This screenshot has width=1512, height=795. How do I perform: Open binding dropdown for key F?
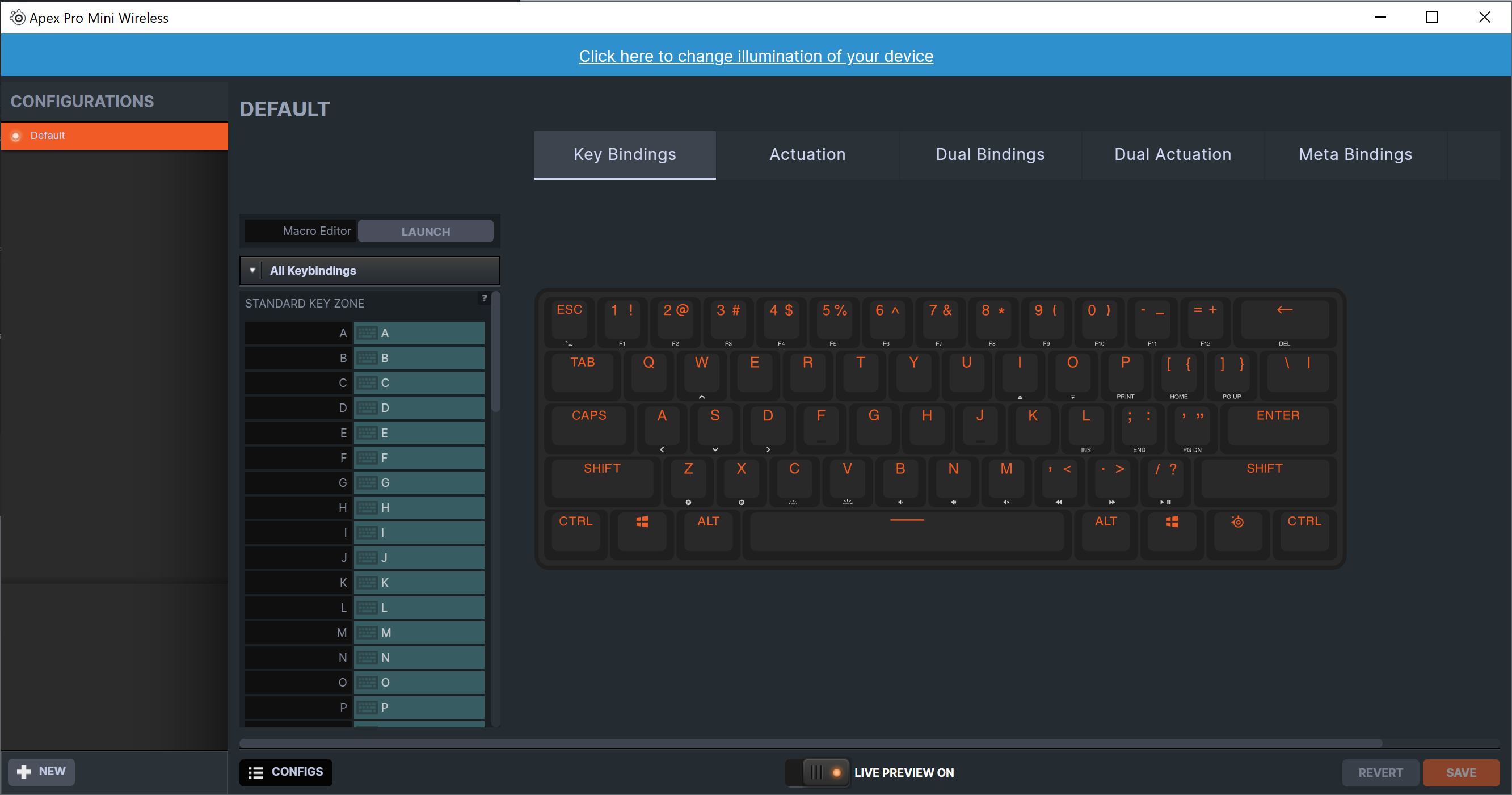click(419, 458)
